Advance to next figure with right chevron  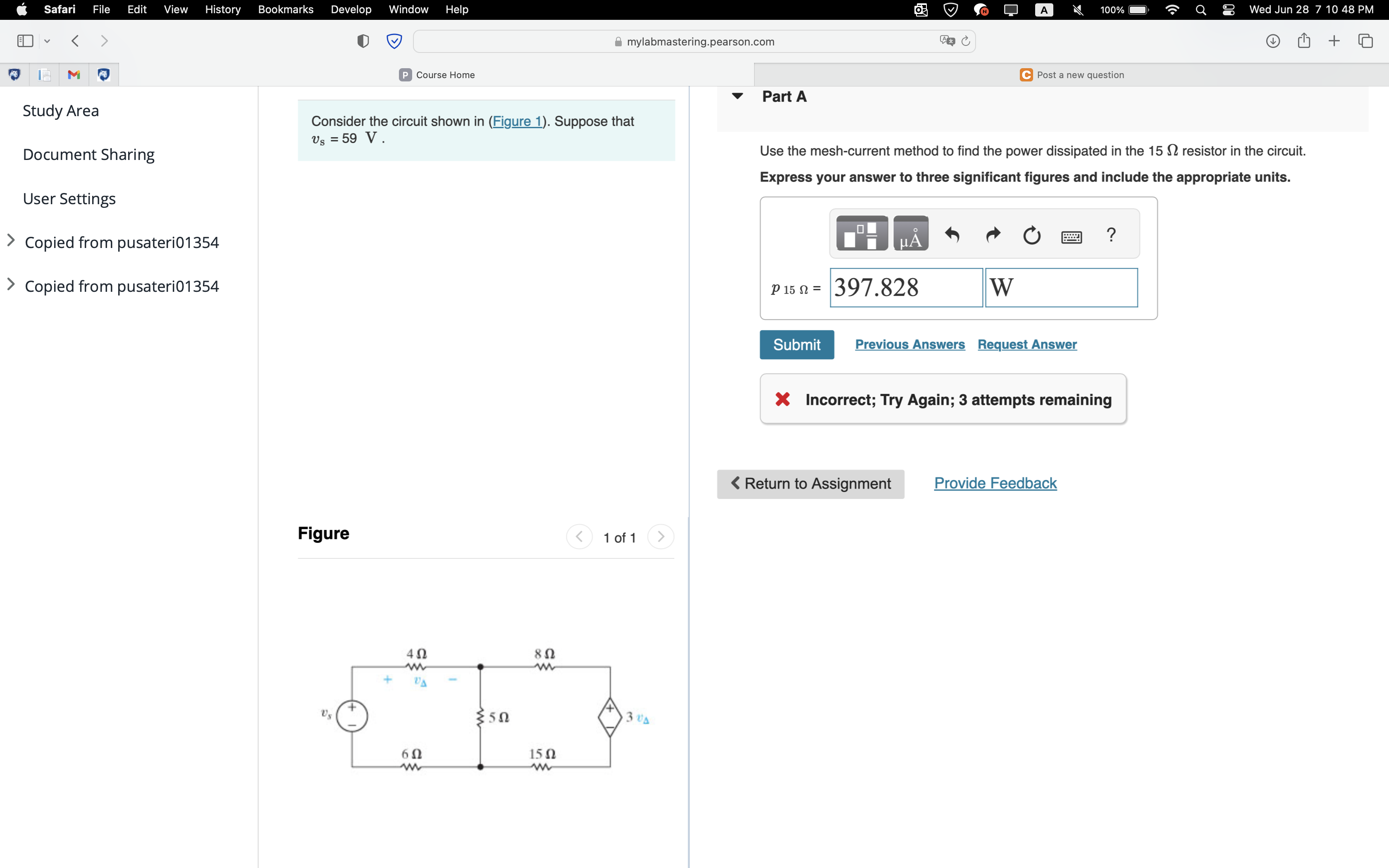click(661, 537)
